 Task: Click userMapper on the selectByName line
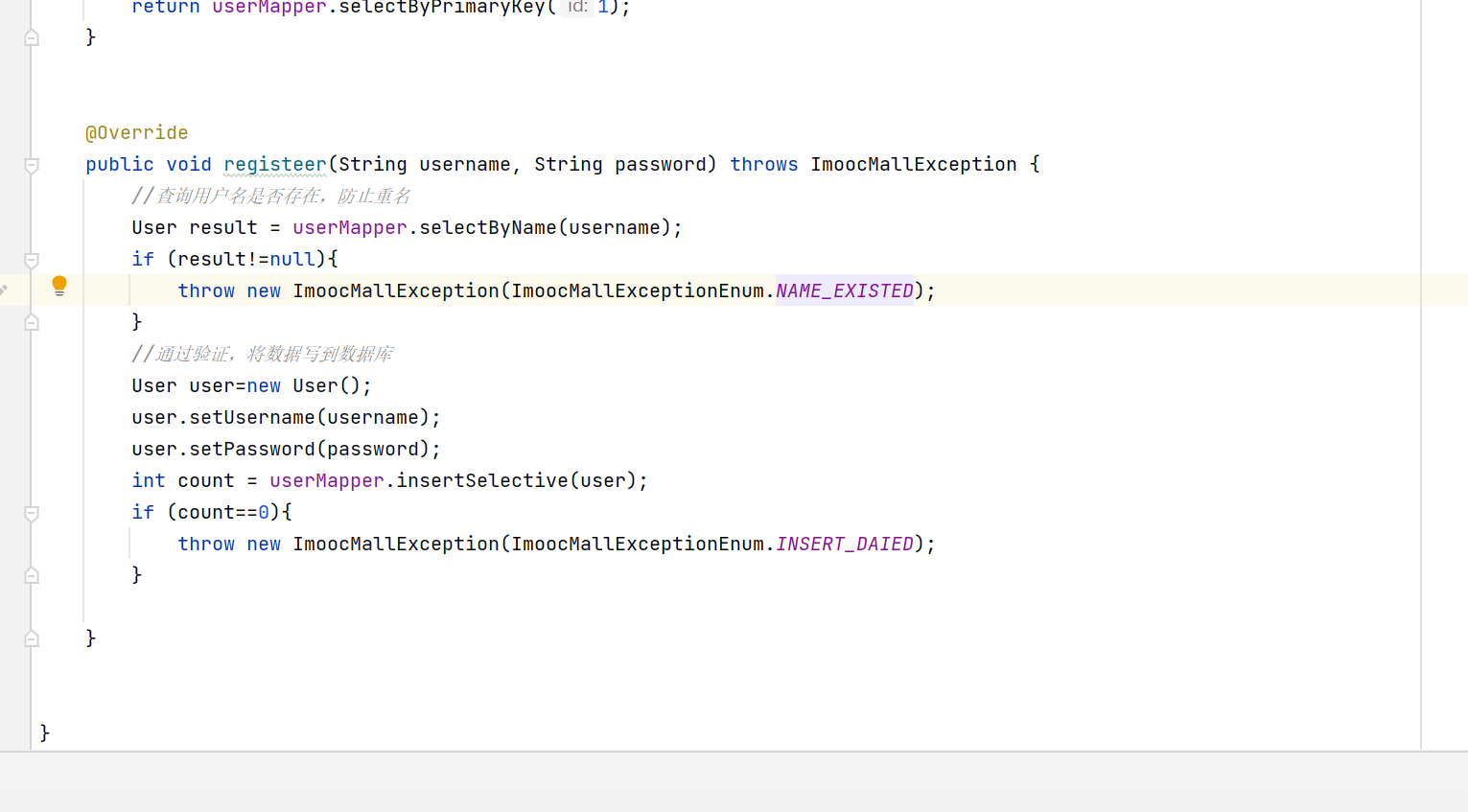coord(350,227)
